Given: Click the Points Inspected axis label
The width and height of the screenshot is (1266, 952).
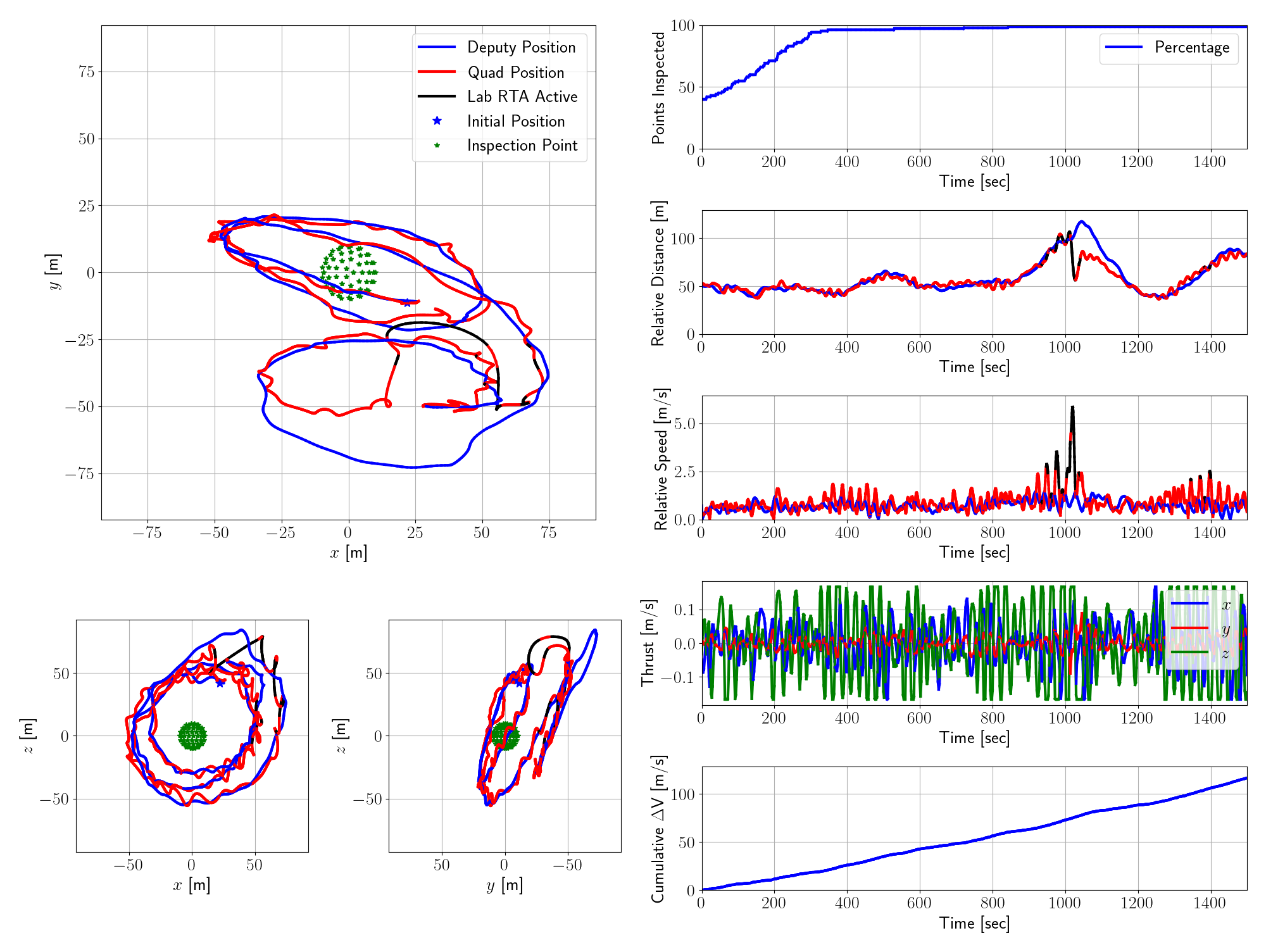Looking at the screenshot, I should coord(659,87).
